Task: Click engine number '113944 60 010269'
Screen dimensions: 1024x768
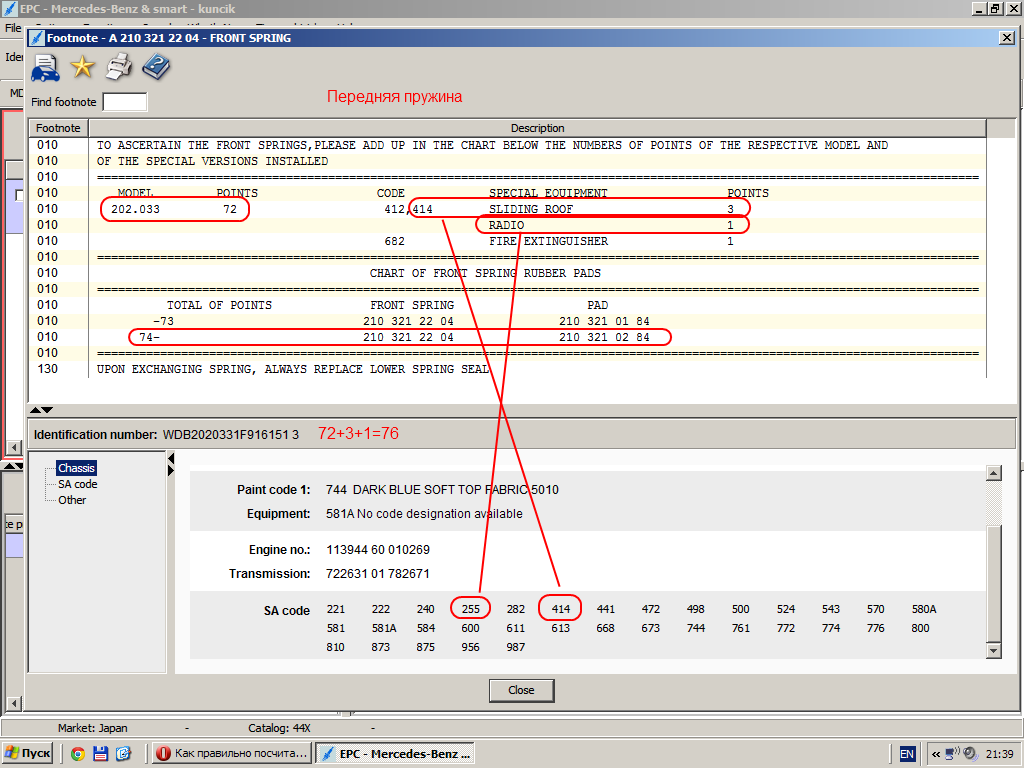Action: tap(378, 550)
